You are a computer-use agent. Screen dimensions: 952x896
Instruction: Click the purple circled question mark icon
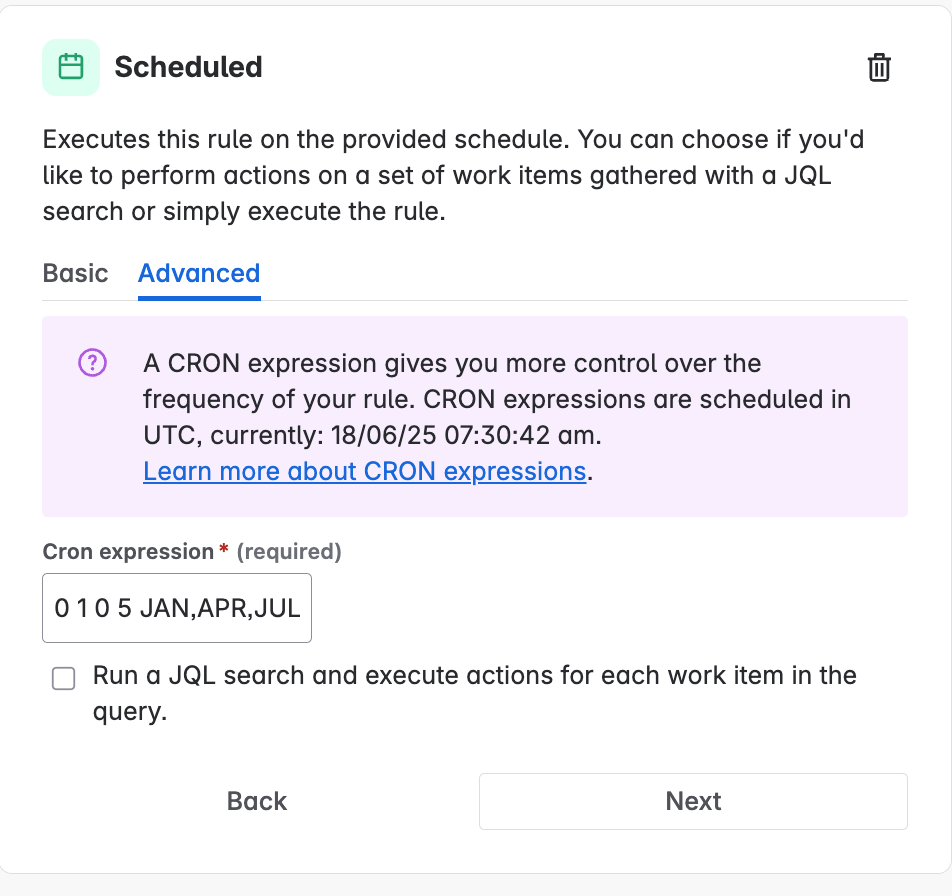pyautogui.click(x=91, y=362)
